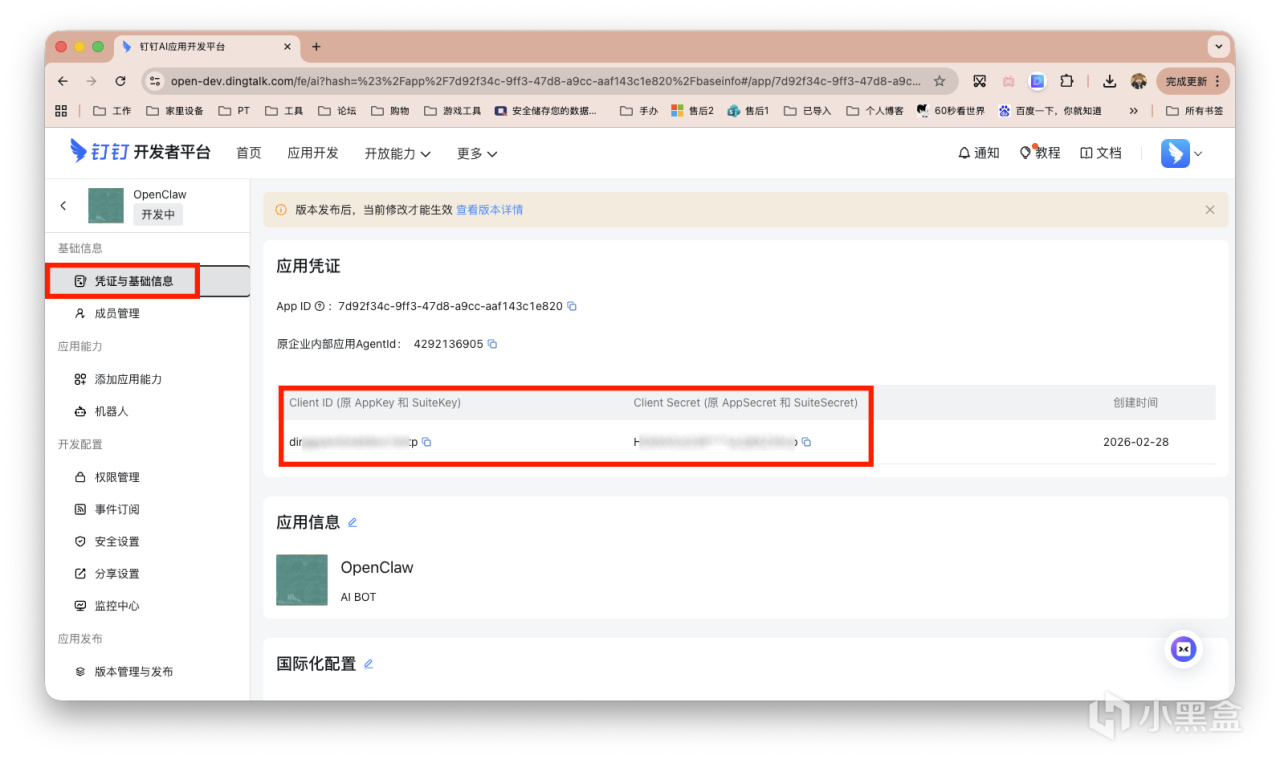Reload the current page
The image size is (1280, 760).
pos(121,81)
